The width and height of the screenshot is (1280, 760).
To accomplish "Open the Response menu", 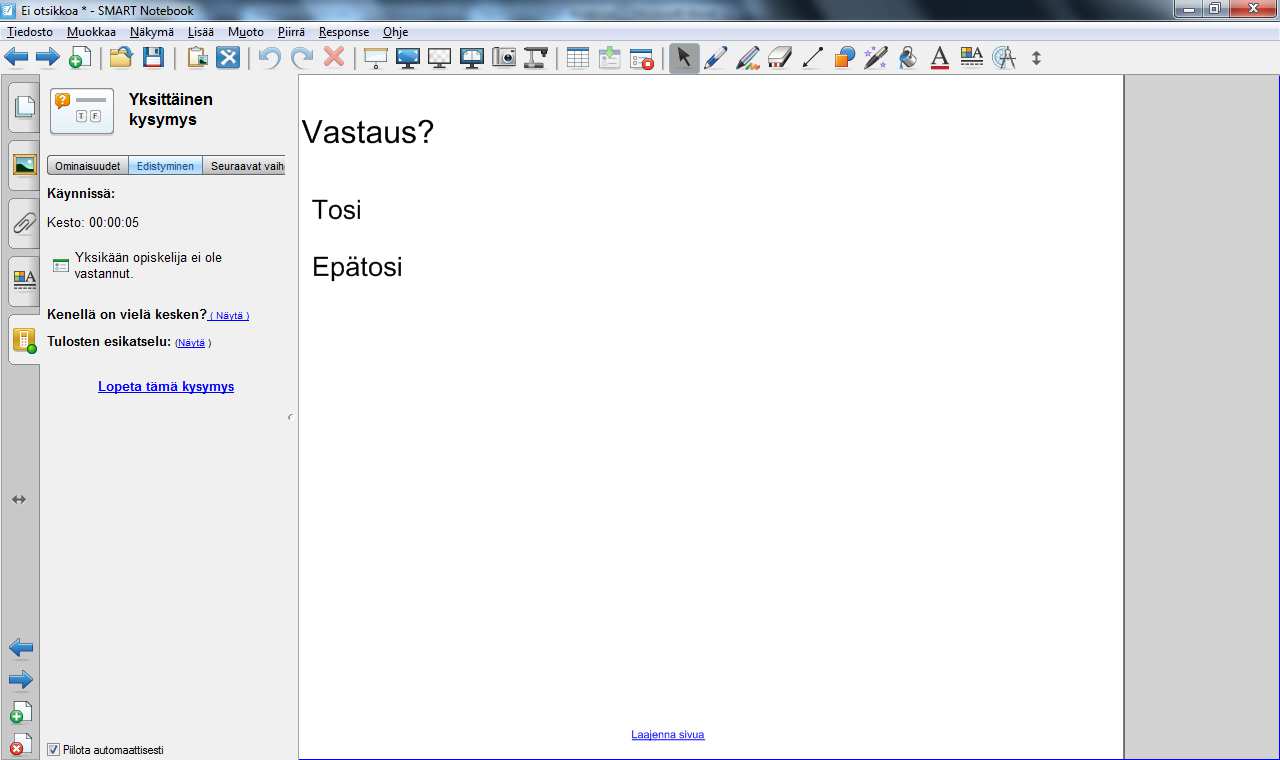I will tap(344, 32).
